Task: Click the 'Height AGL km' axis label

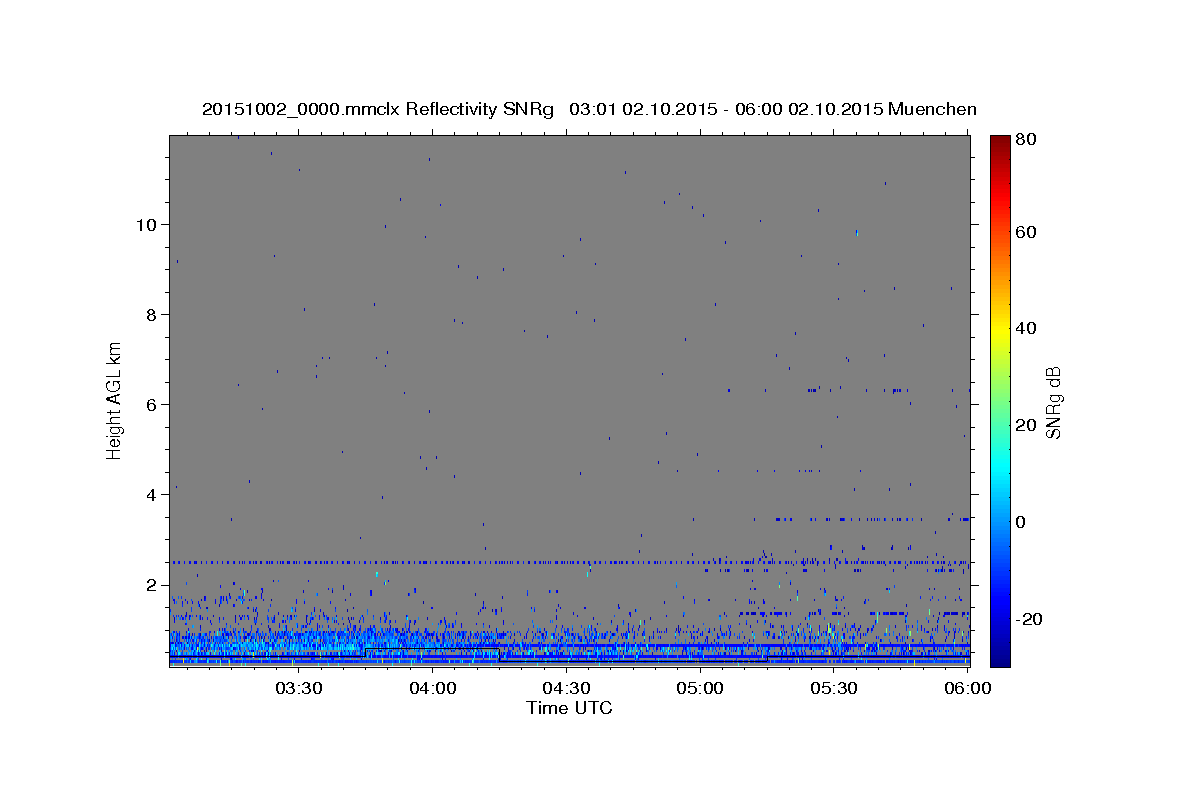Action: [x=115, y=400]
